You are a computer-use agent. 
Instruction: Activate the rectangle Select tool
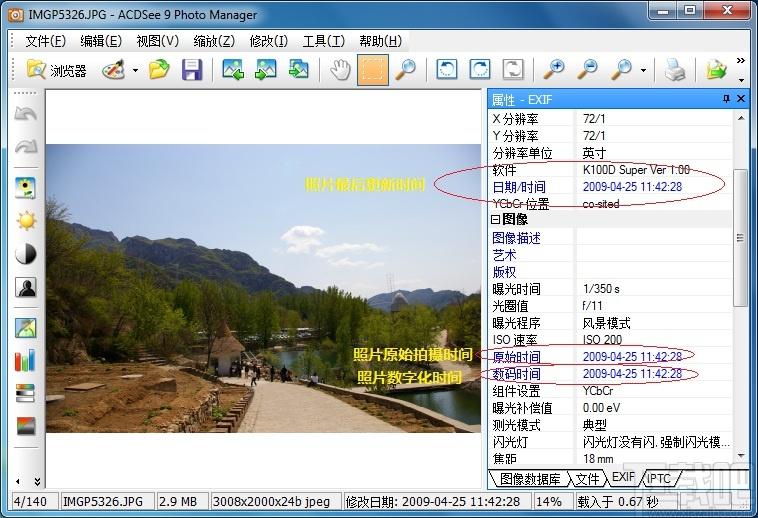[373, 71]
